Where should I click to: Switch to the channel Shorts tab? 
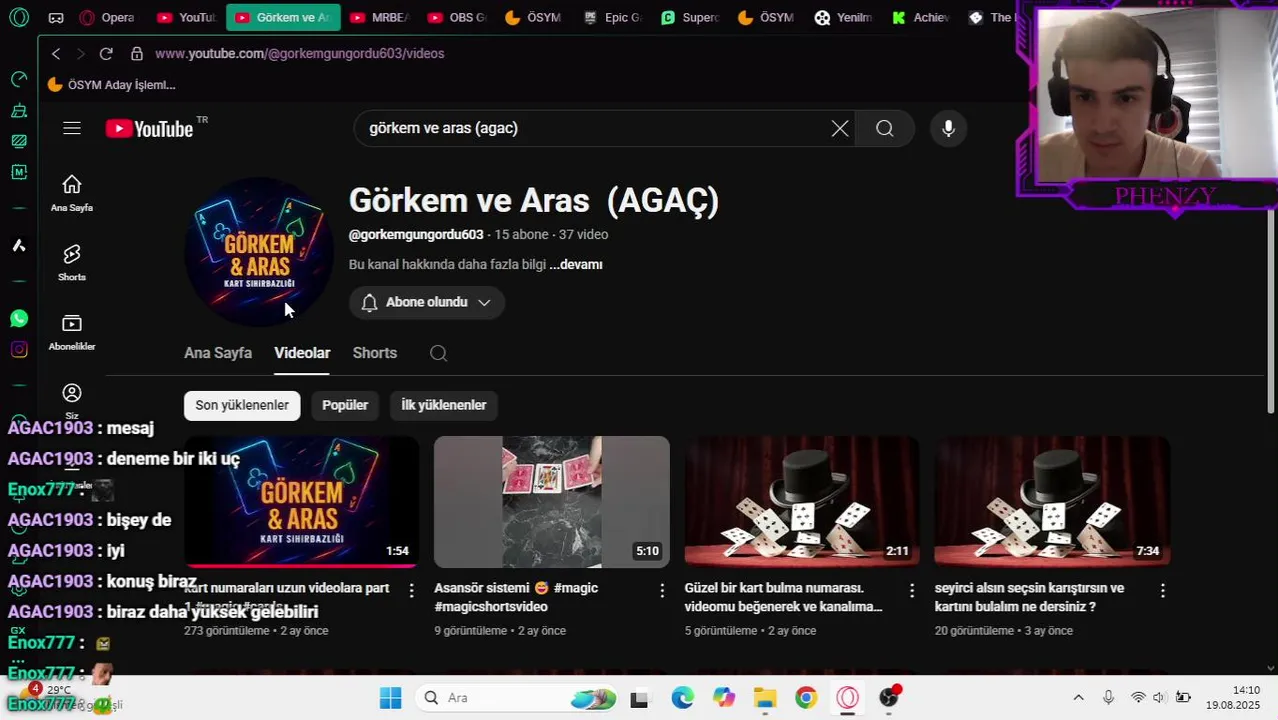coord(375,353)
